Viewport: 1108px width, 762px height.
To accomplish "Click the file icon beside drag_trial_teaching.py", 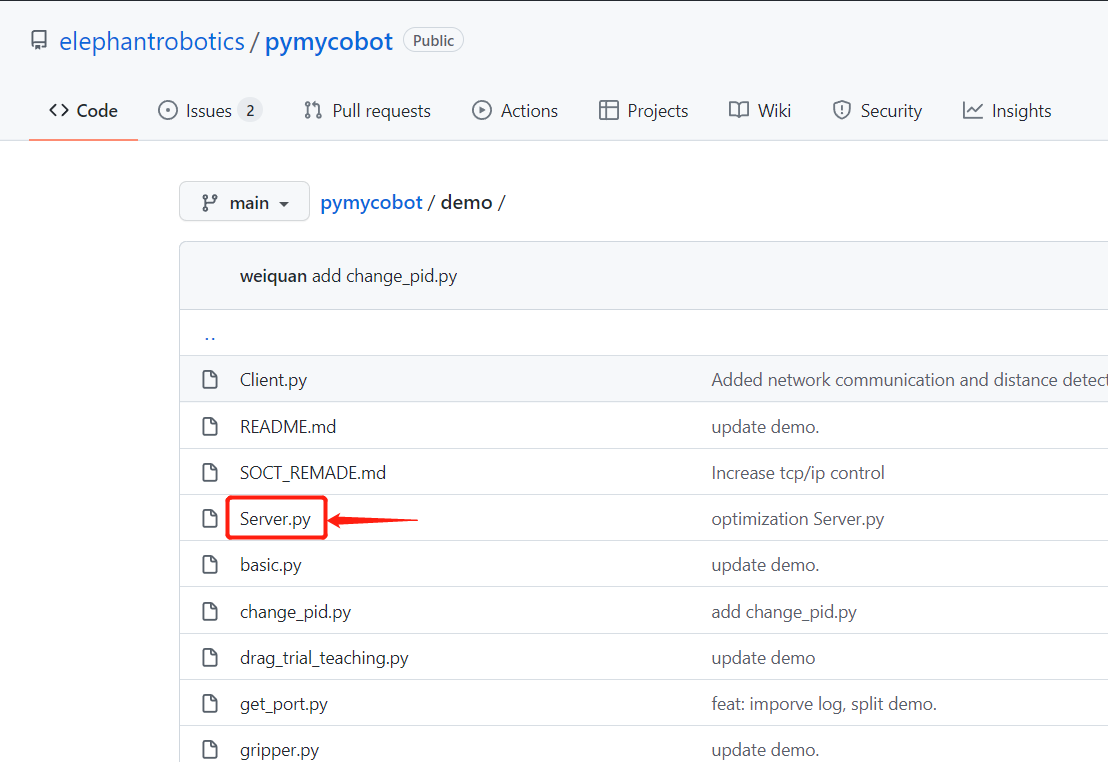I will click(x=210, y=657).
